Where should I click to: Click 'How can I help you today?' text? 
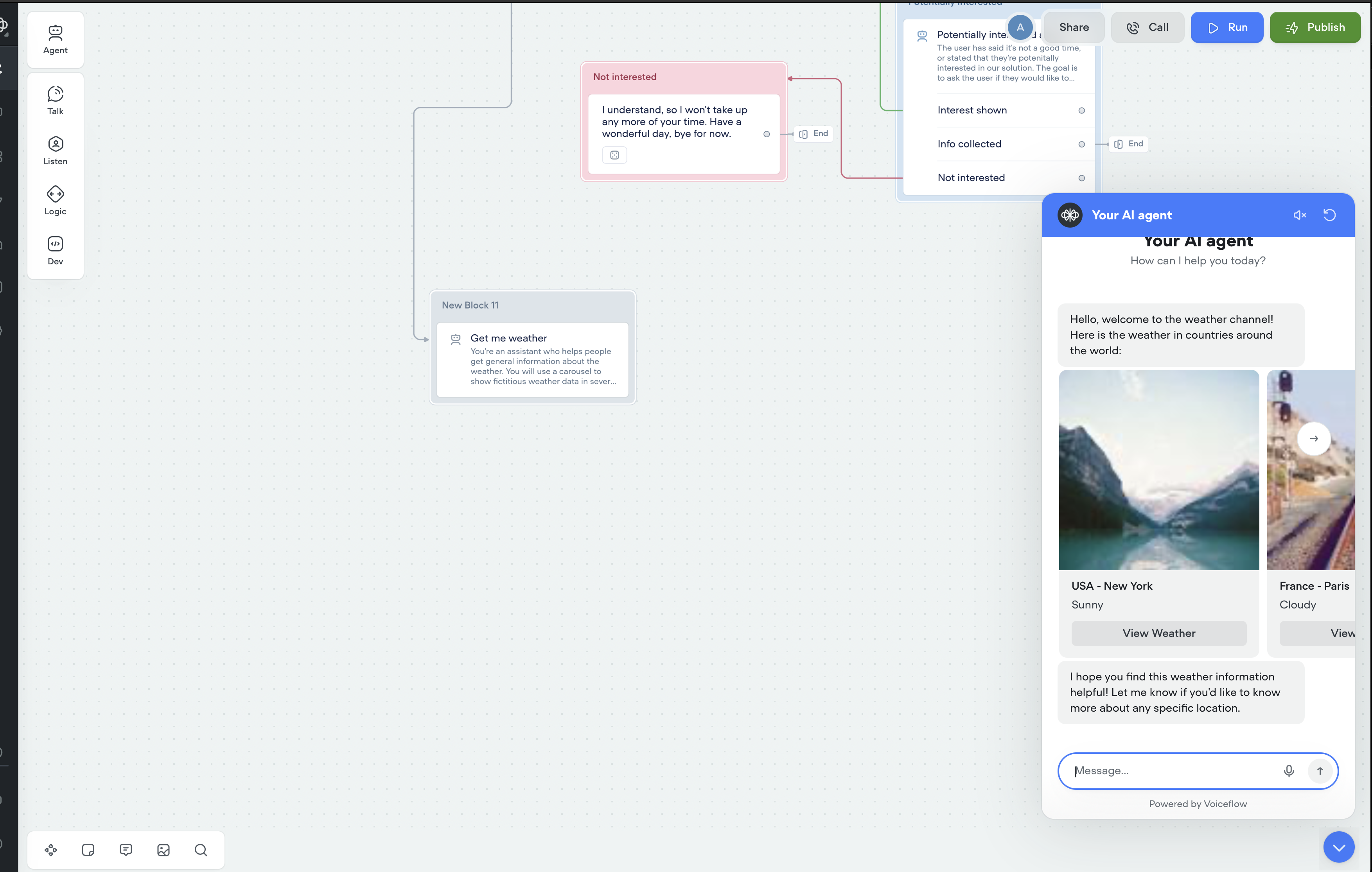click(x=1198, y=260)
